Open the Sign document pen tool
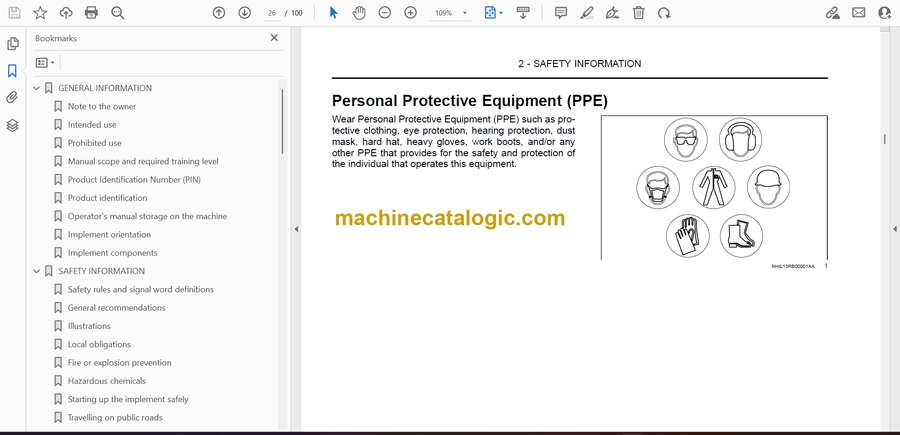Image resolution: width=900 pixels, height=435 pixels. pos(612,13)
